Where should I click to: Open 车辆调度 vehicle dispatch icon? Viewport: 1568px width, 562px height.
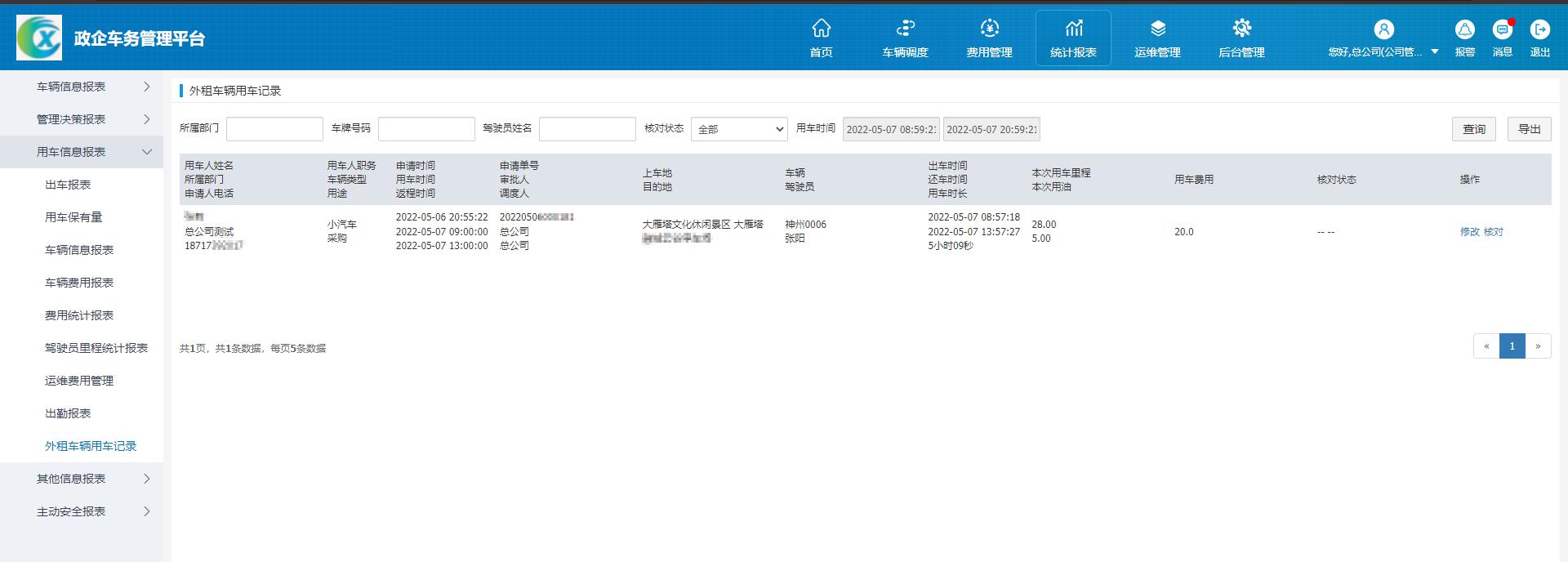tap(905, 29)
